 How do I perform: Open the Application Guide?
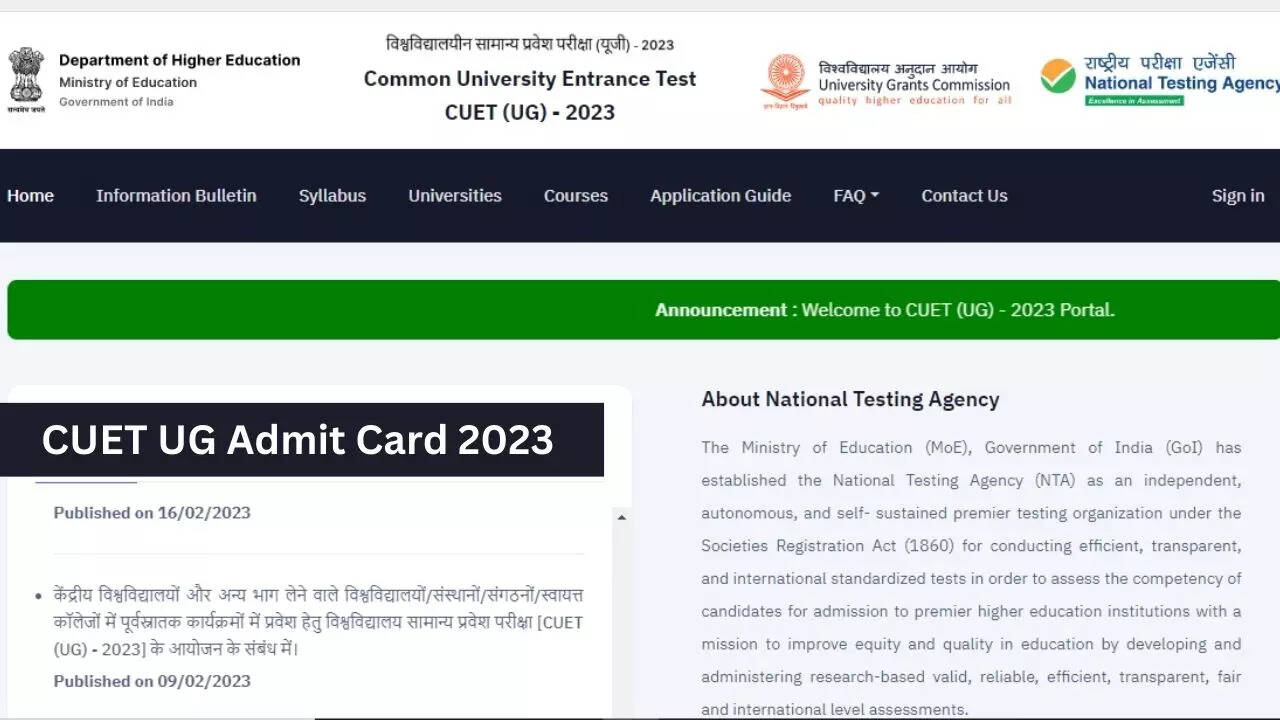[720, 196]
